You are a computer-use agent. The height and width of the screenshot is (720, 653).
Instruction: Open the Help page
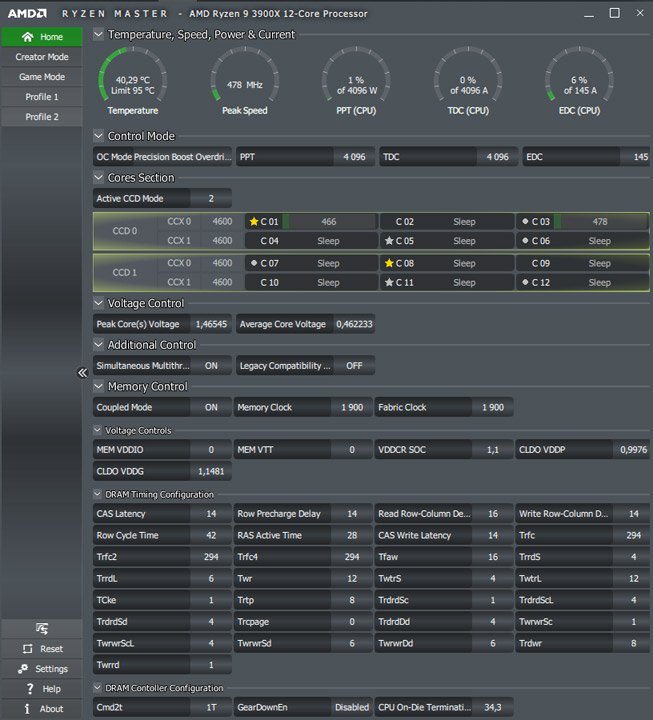[42, 689]
